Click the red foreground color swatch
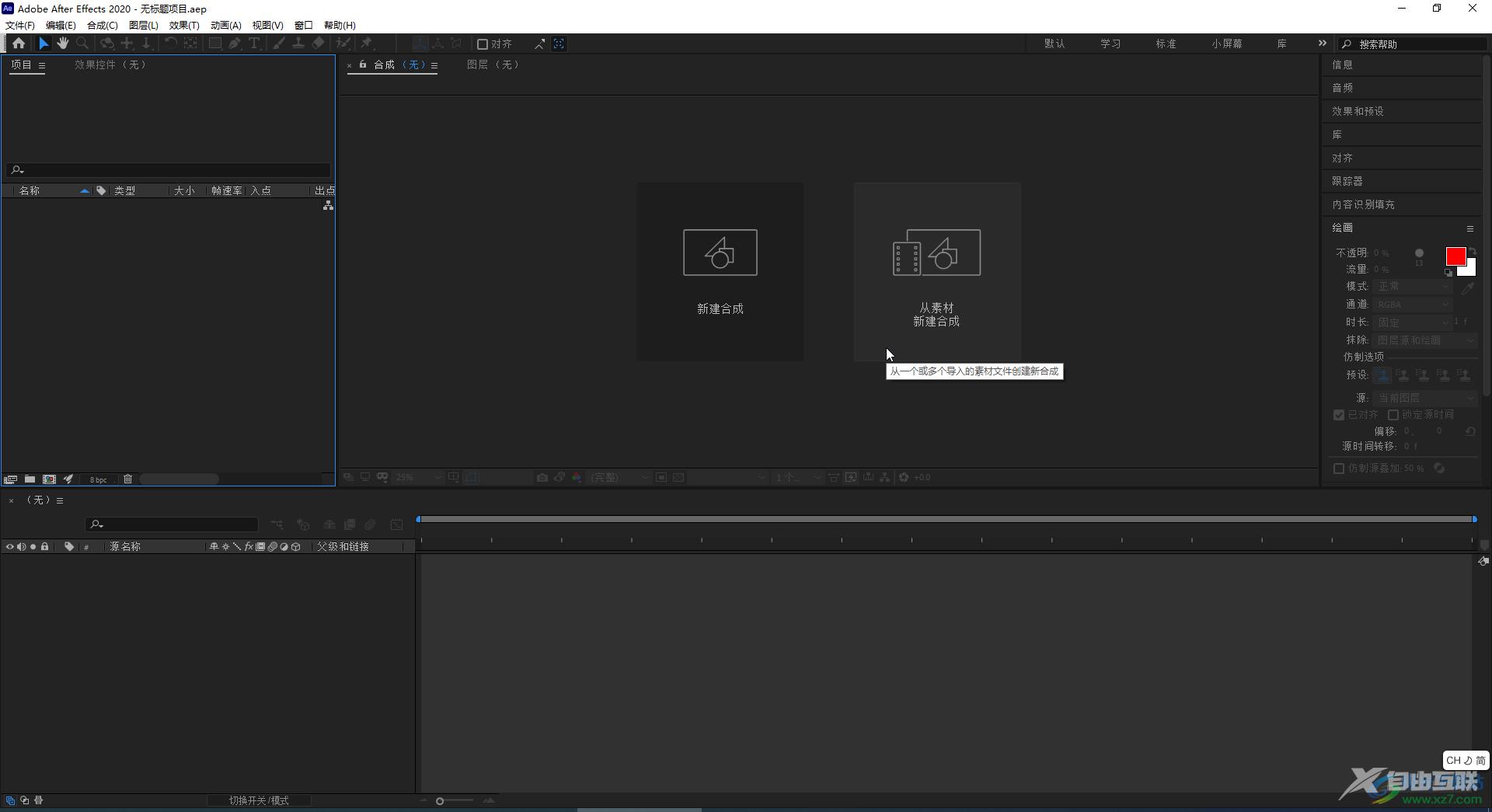The image size is (1492, 812). pyautogui.click(x=1455, y=256)
